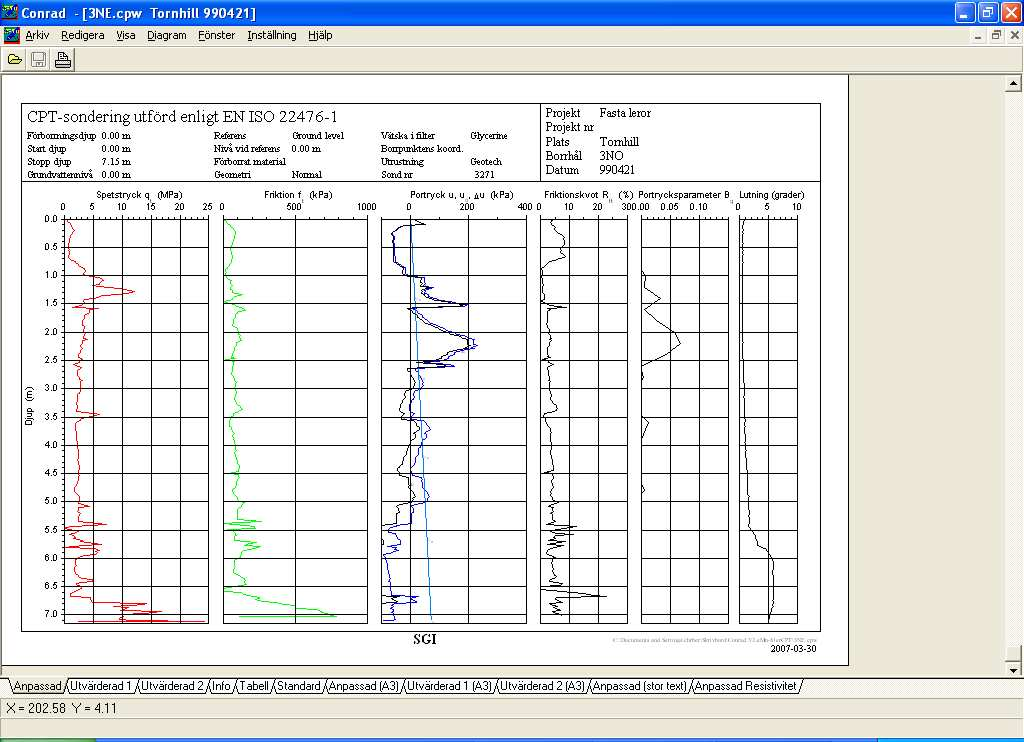Click the Sond nr value 3271
Viewport: 1024px width, 742px height.
484,174
